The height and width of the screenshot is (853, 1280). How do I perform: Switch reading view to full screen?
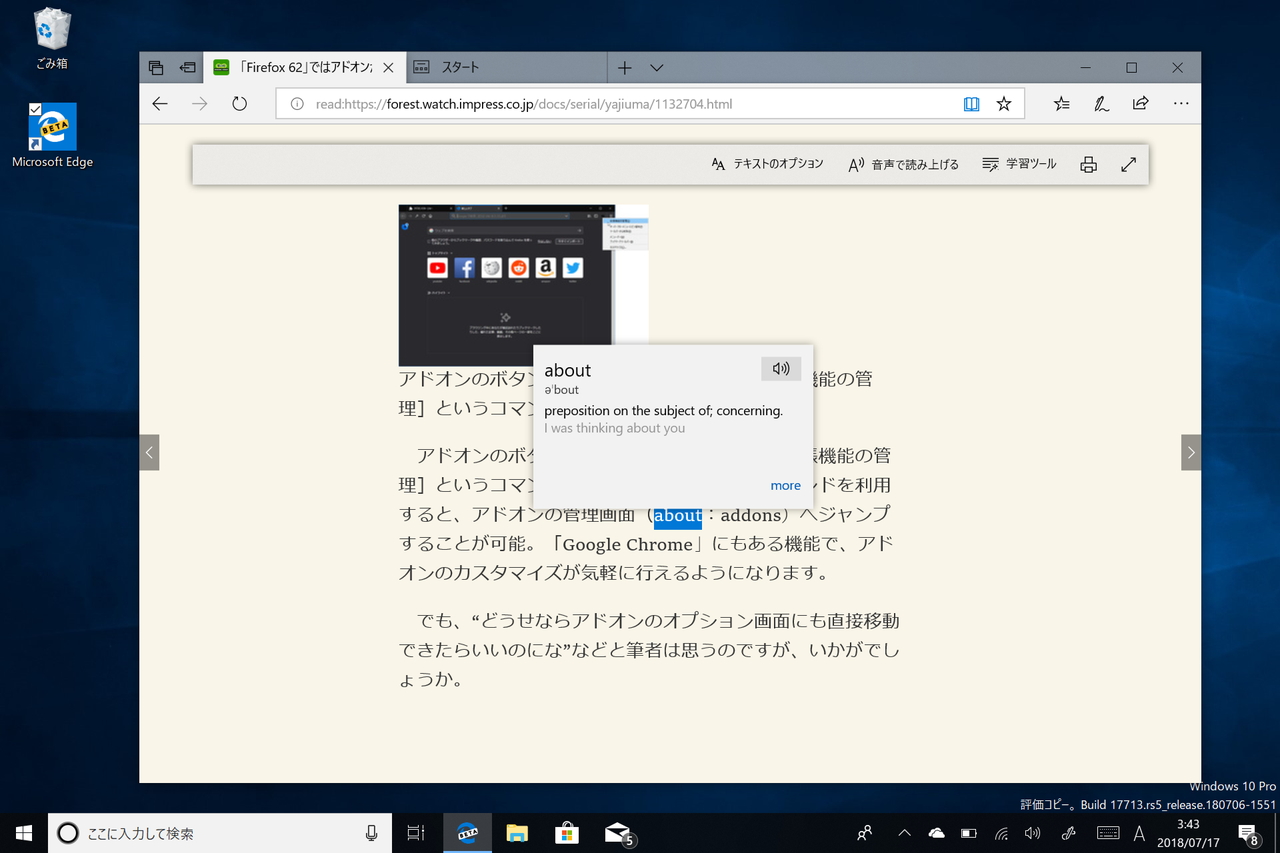click(x=1129, y=163)
